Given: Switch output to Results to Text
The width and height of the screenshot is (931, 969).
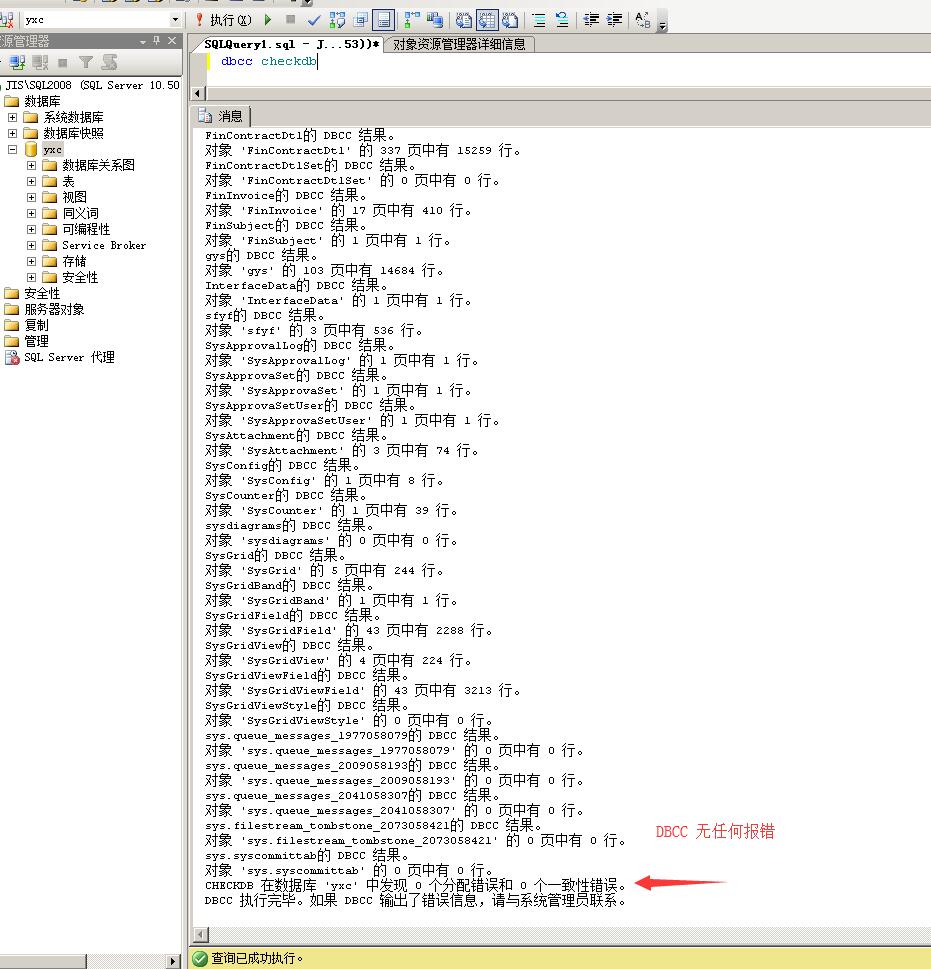Looking at the screenshot, I should tap(463, 20).
